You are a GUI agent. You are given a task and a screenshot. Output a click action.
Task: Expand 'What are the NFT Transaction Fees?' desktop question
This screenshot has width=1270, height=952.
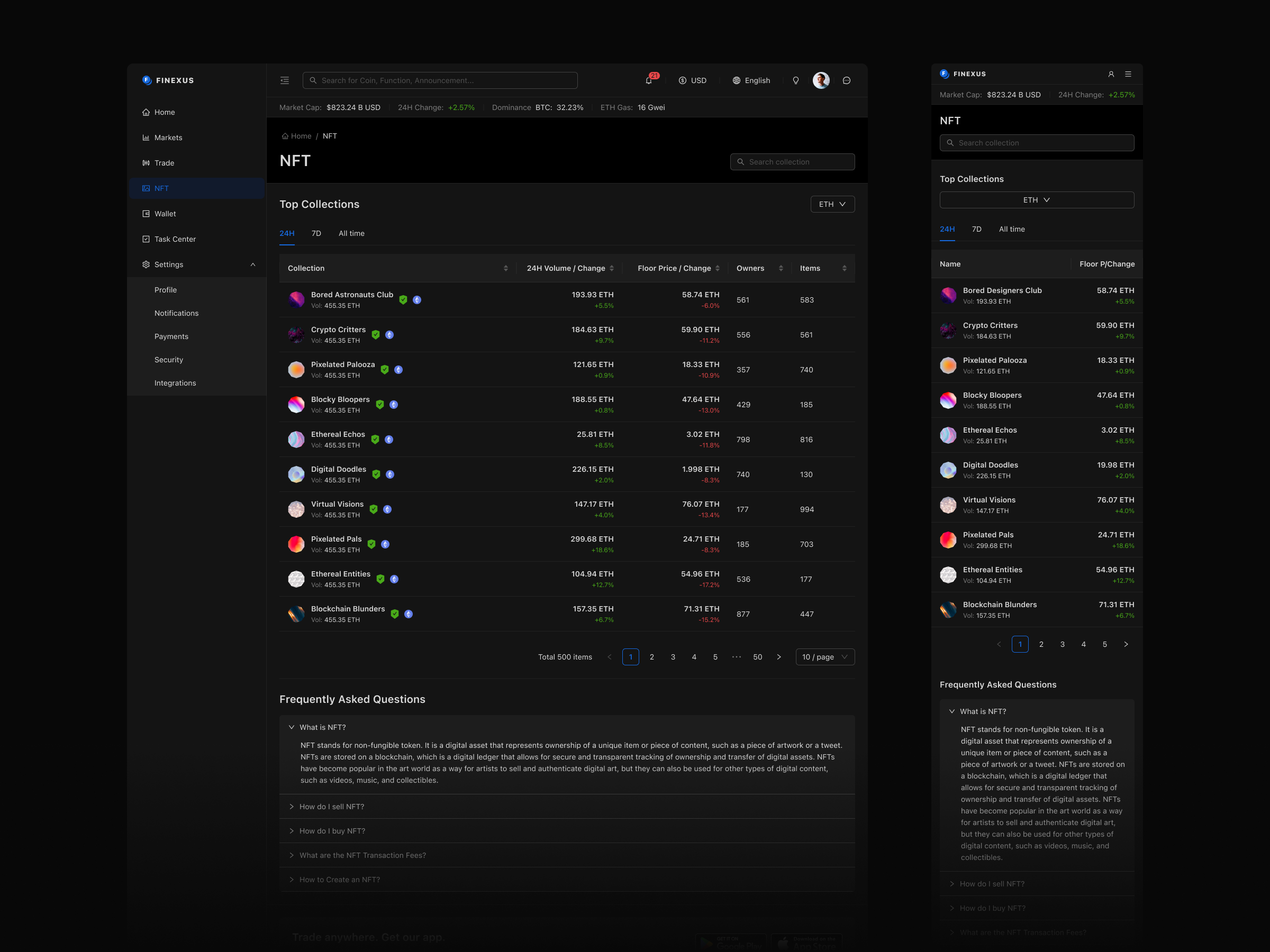click(x=567, y=855)
